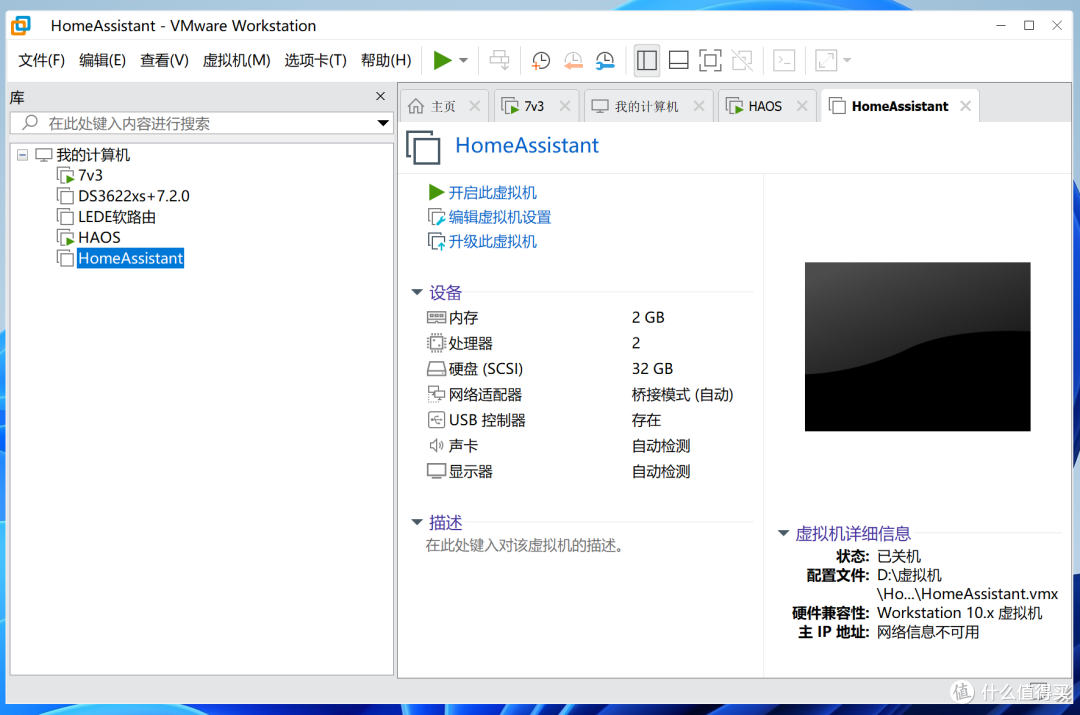Screen dimensions: 1080x715
Task: Close the 7v3 tab
Action: click(x=565, y=106)
